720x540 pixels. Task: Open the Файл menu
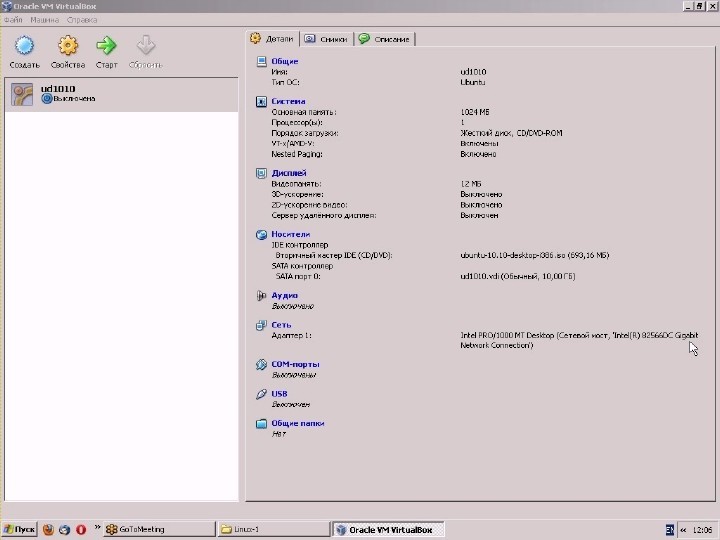(13, 20)
